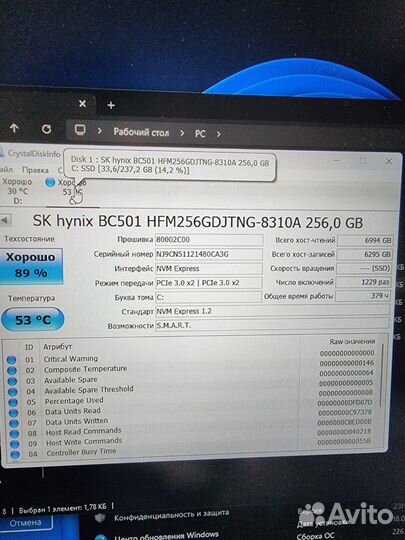
Task: Click blue status icon for 'Percentage Used'
Action: pos(13,402)
